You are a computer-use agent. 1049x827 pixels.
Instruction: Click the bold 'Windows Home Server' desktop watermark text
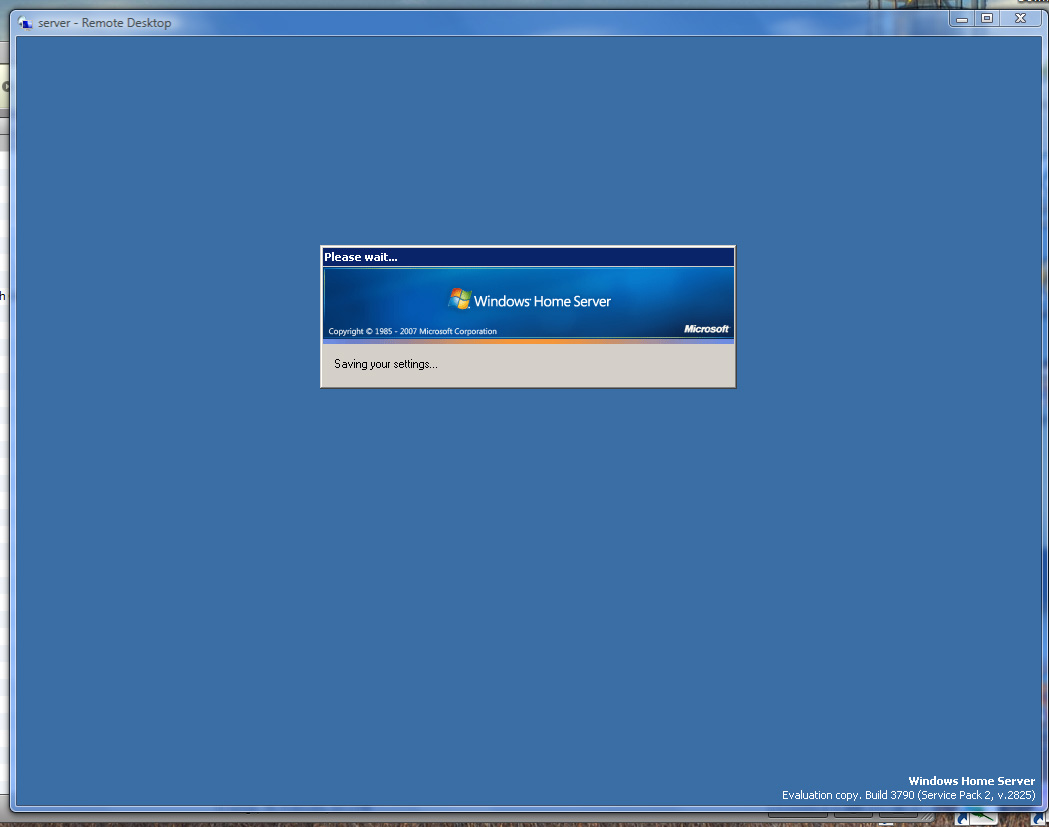click(971, 781)
